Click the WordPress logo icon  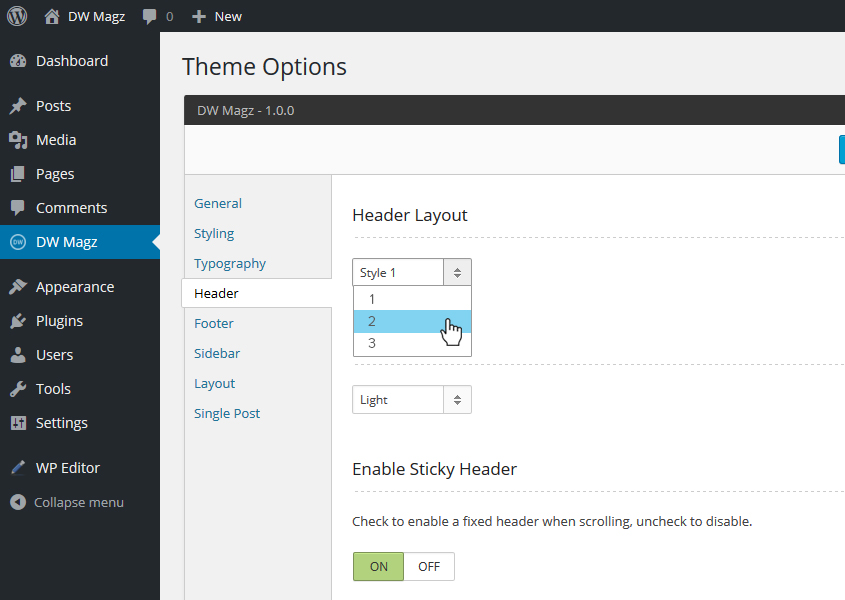[17, 16]
